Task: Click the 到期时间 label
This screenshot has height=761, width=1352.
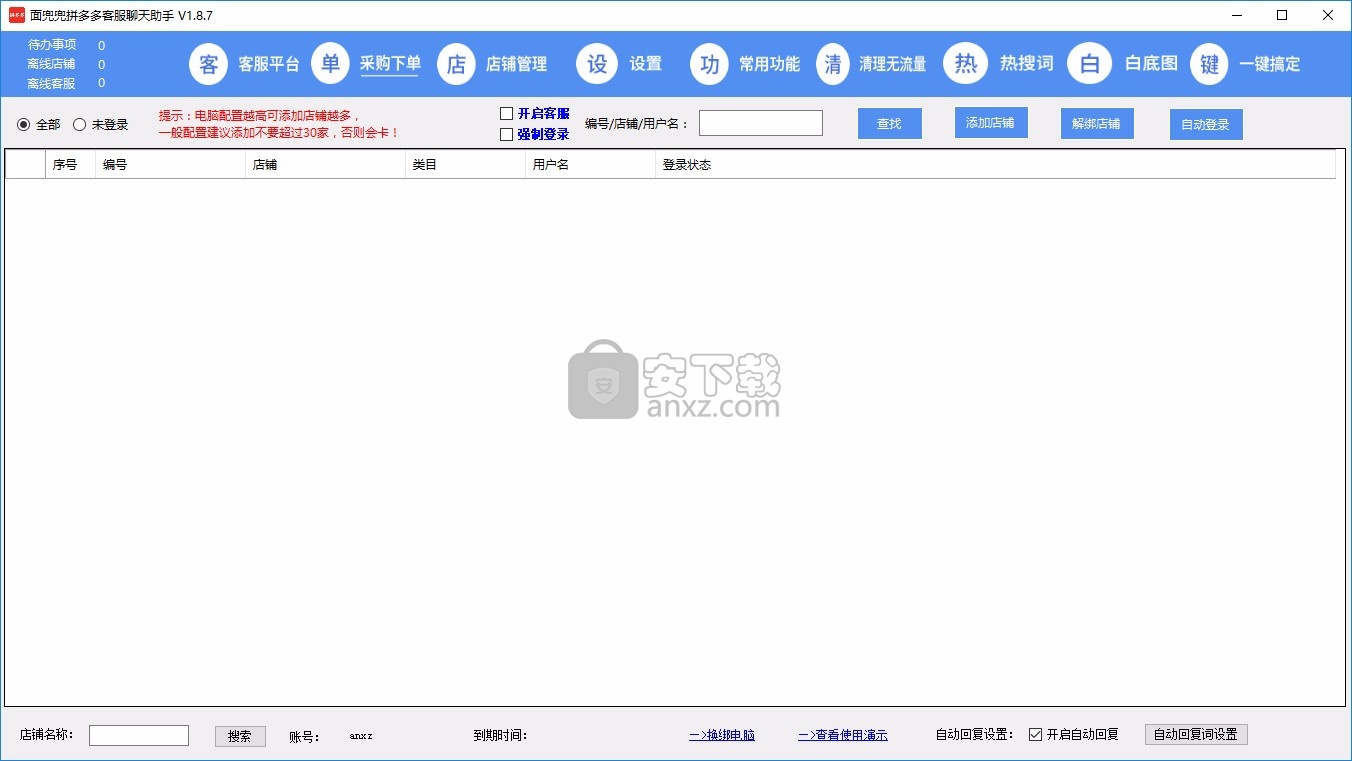Action: tap(500, 736)
